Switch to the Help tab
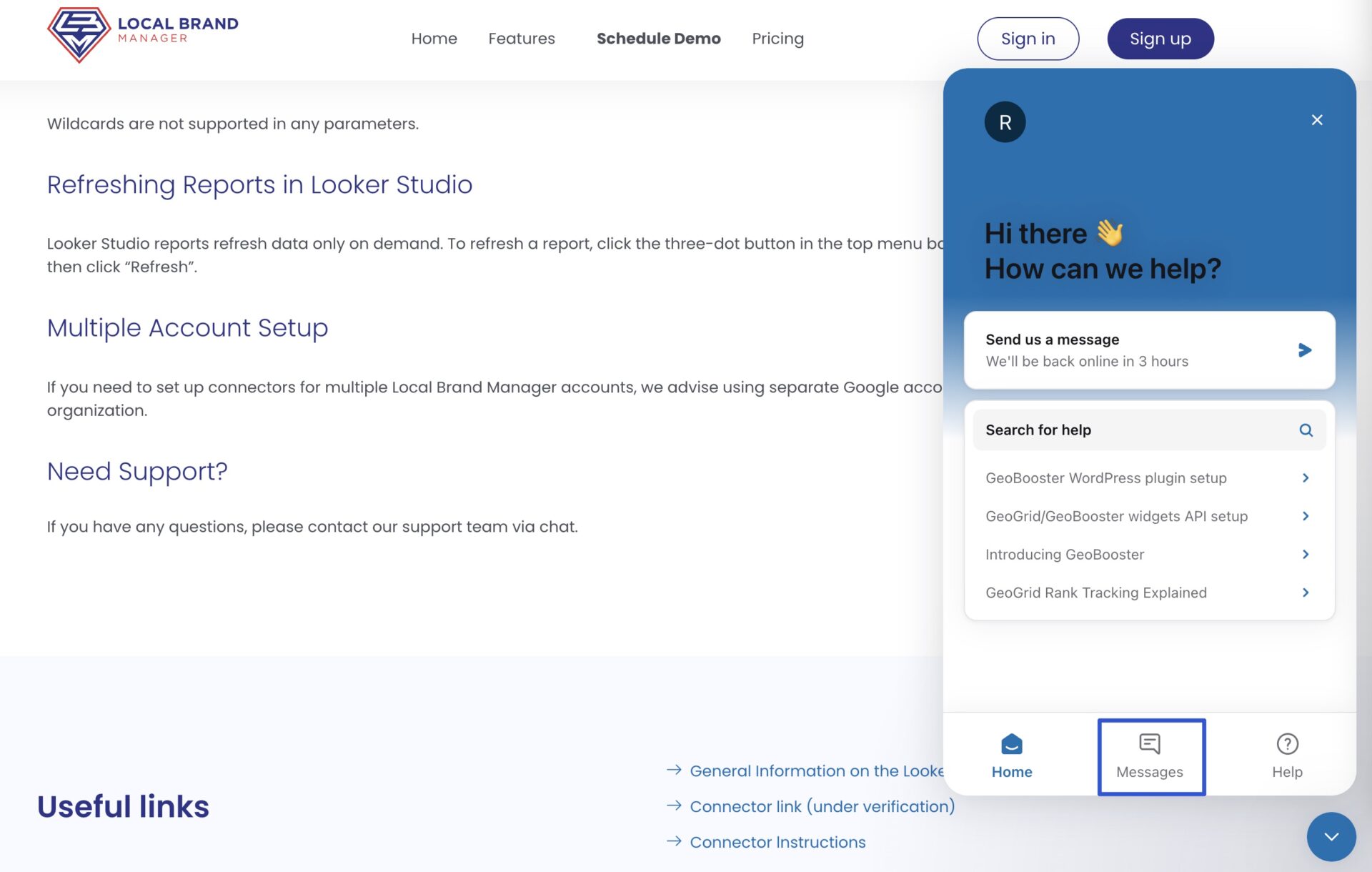1372x872 pixels. (1286, 756)
